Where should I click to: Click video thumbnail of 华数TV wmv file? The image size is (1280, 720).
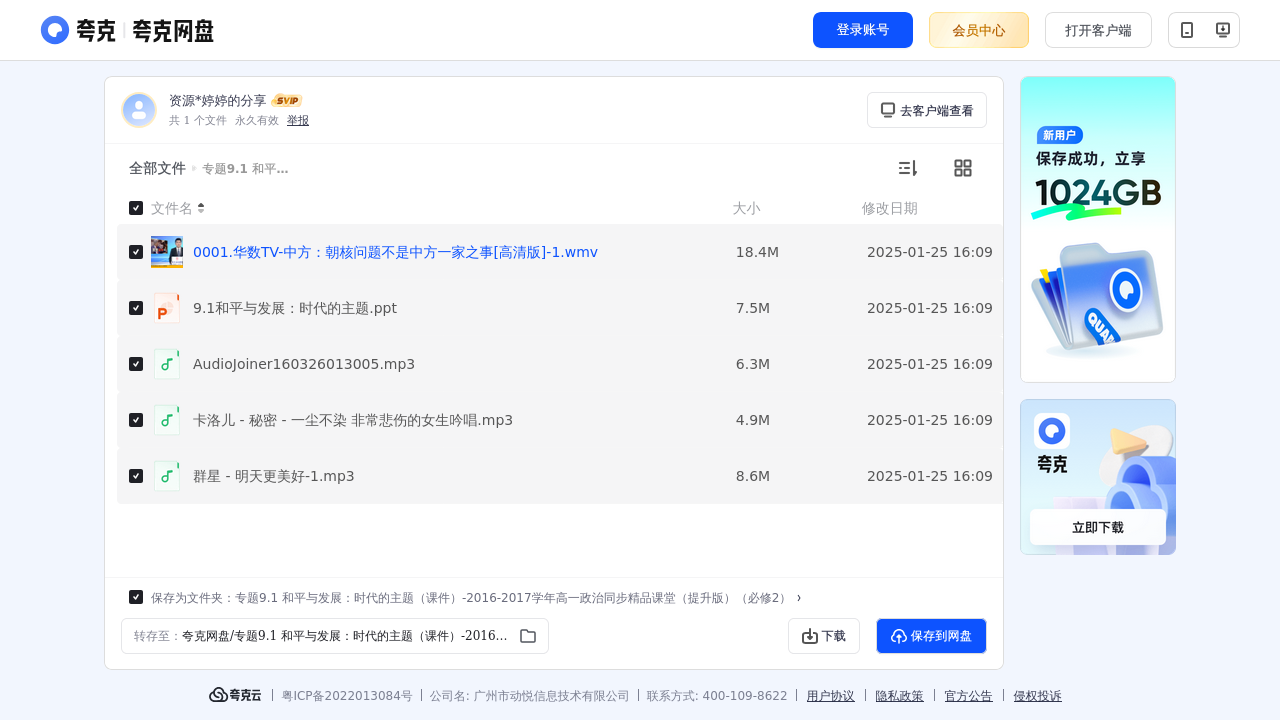(167, 252)
